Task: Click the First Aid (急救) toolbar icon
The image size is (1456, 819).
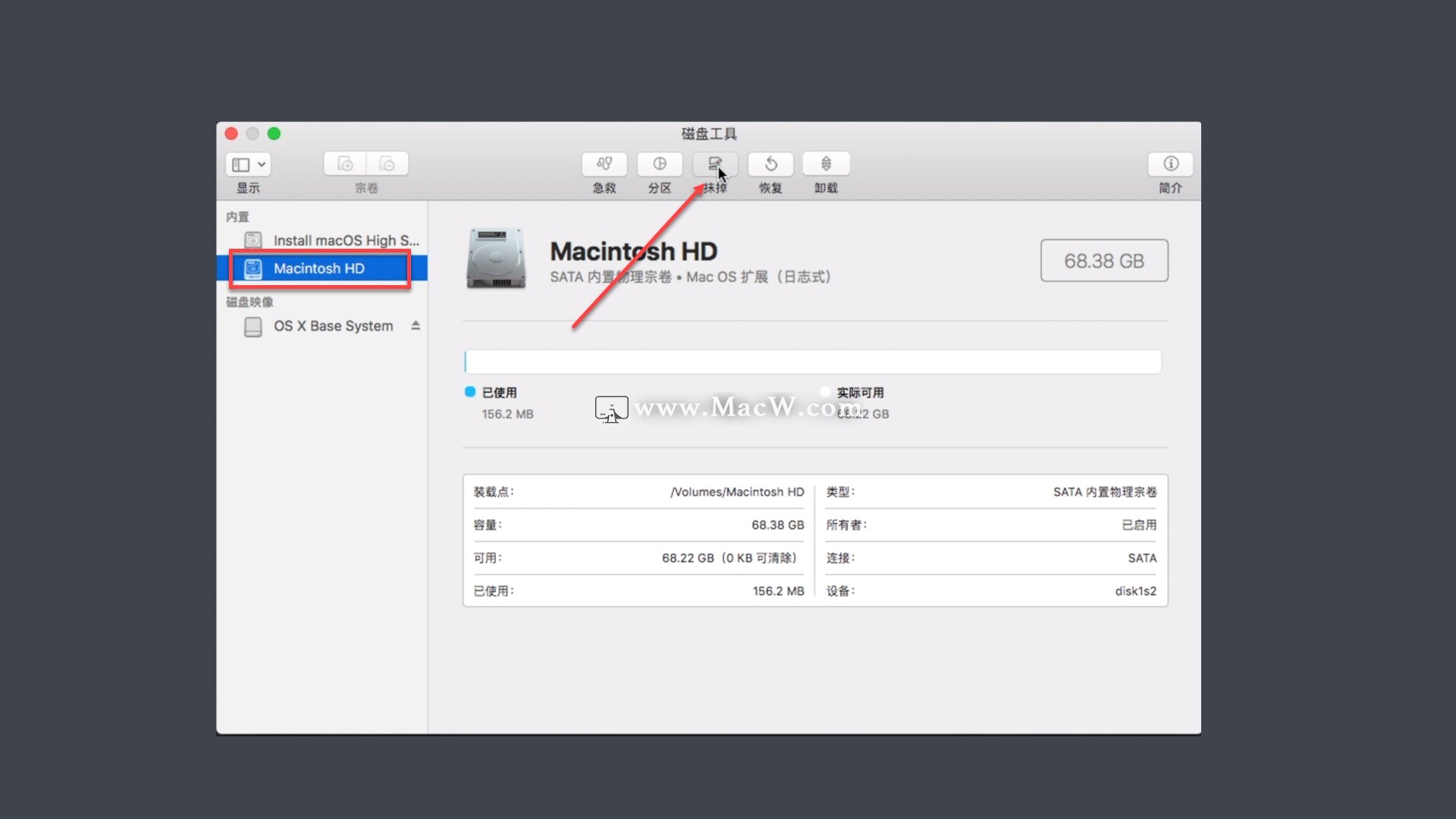Action: click(604, 164)
